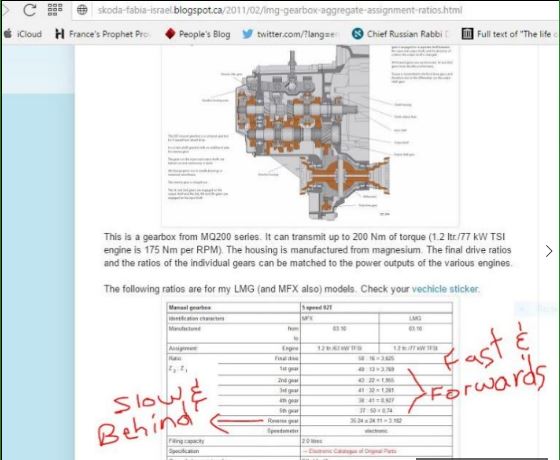The height and width of the screenshot is (460, 560).
Task: Click the 'Final drive' table row label
Action: pyautogui.click(x=286, y=358)
